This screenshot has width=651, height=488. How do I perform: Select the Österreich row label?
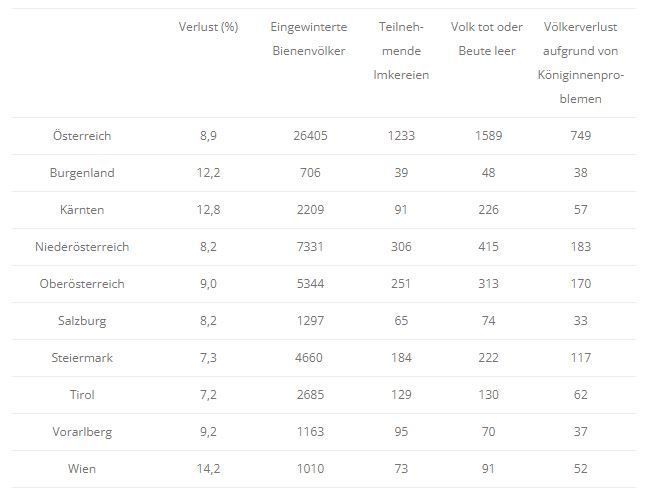point(82,135)
